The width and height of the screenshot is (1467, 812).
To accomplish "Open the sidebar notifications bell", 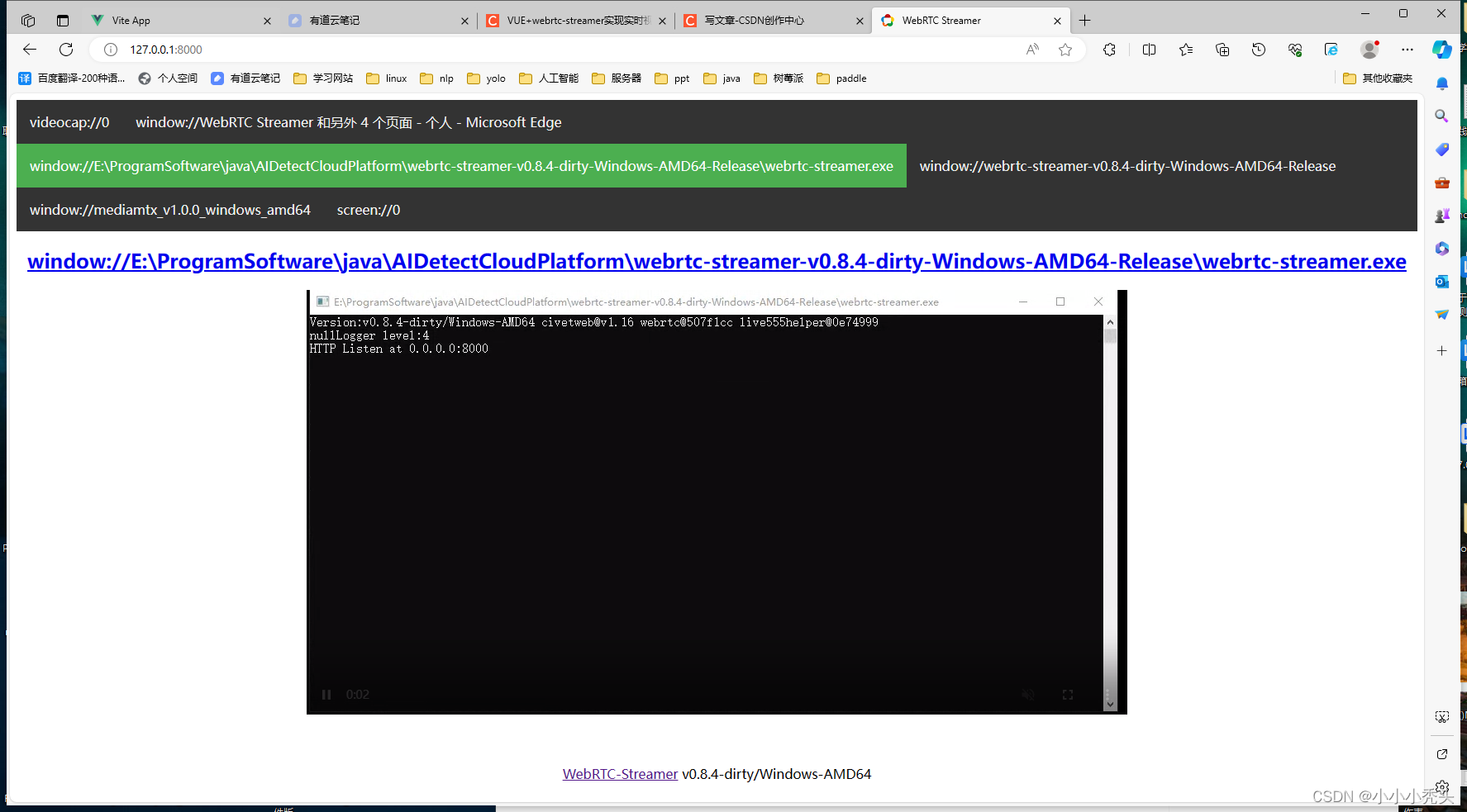I will coord(1442,83).
